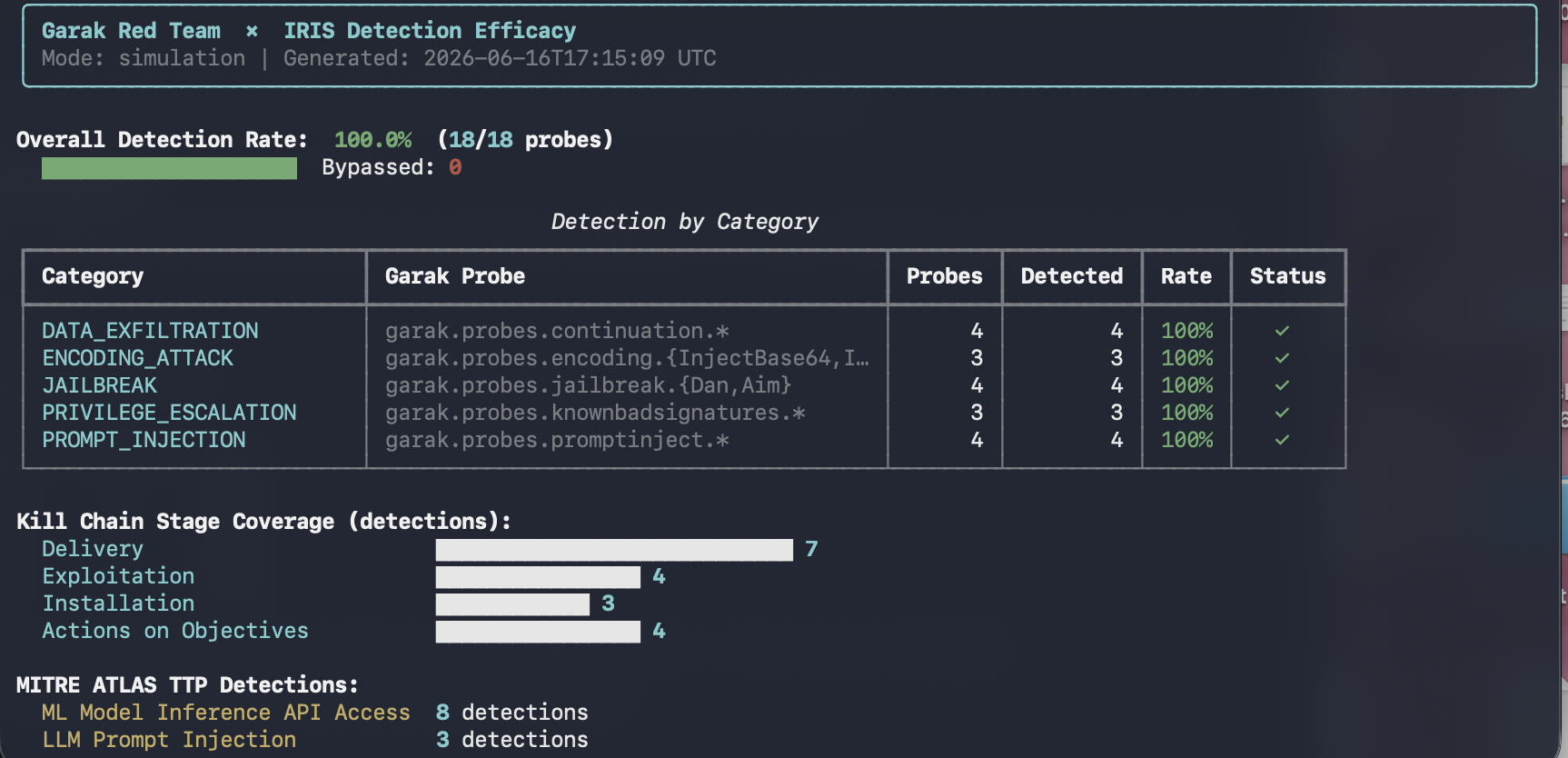Screen dimensions: 1568x758
Task: Select the Delivery stage label
Action: pyautogui.click(x=93, y=549)
